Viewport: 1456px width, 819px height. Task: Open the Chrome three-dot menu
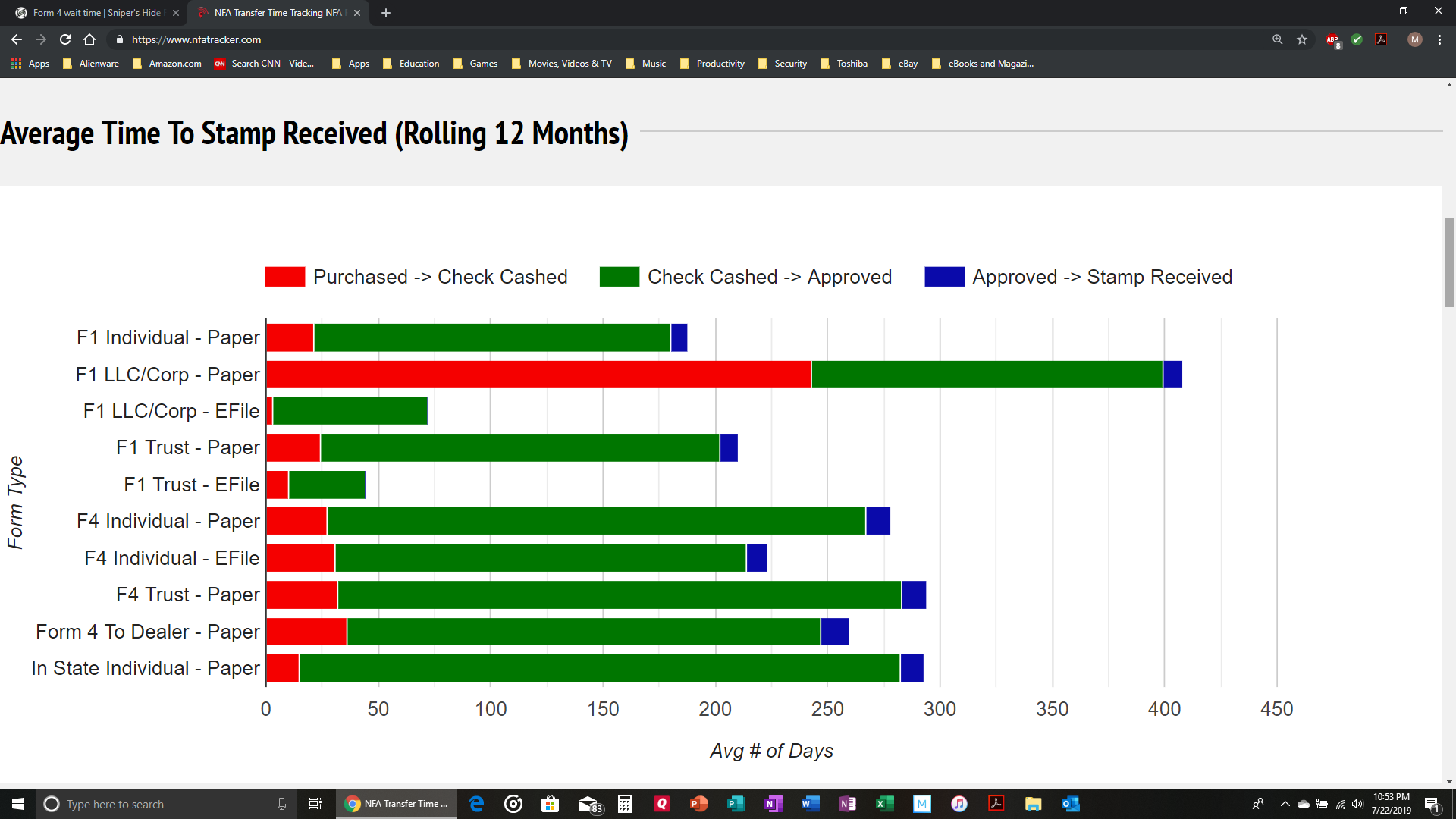[x=1439, y=39]
